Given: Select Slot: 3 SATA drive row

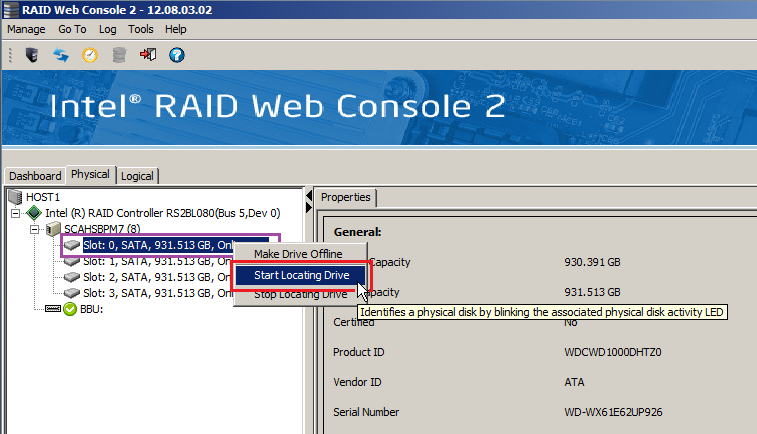Looking at the screenshot, I should (157, 293).
